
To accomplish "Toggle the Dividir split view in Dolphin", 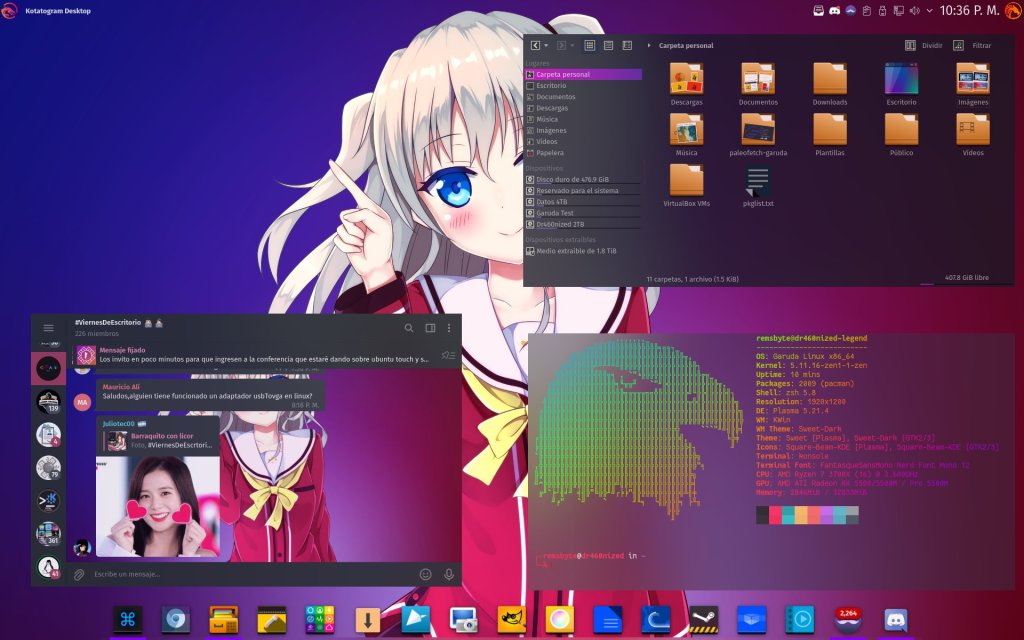I will click(x=924, y=45).
